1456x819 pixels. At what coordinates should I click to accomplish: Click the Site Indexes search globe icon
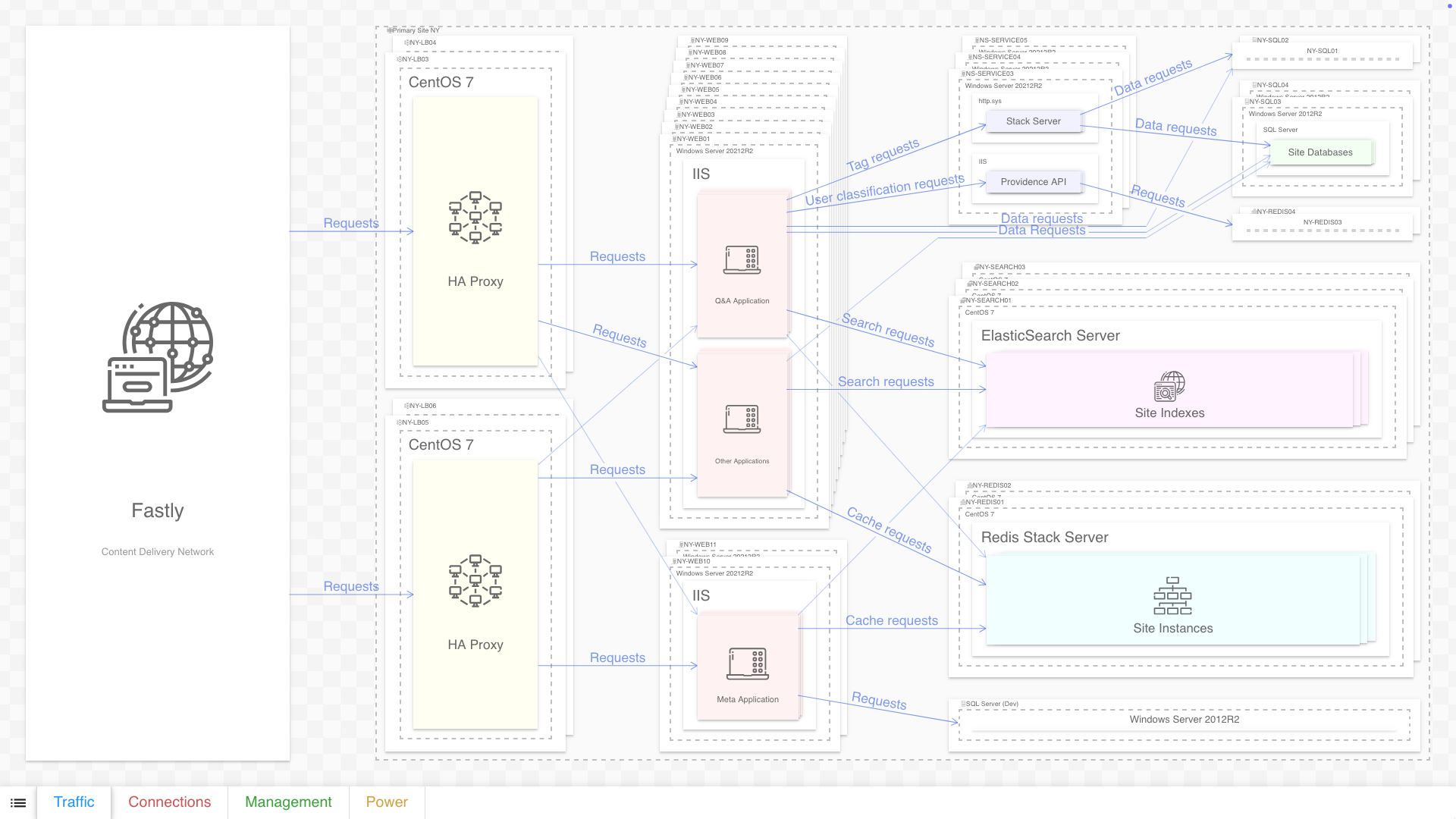(1169, 386)
